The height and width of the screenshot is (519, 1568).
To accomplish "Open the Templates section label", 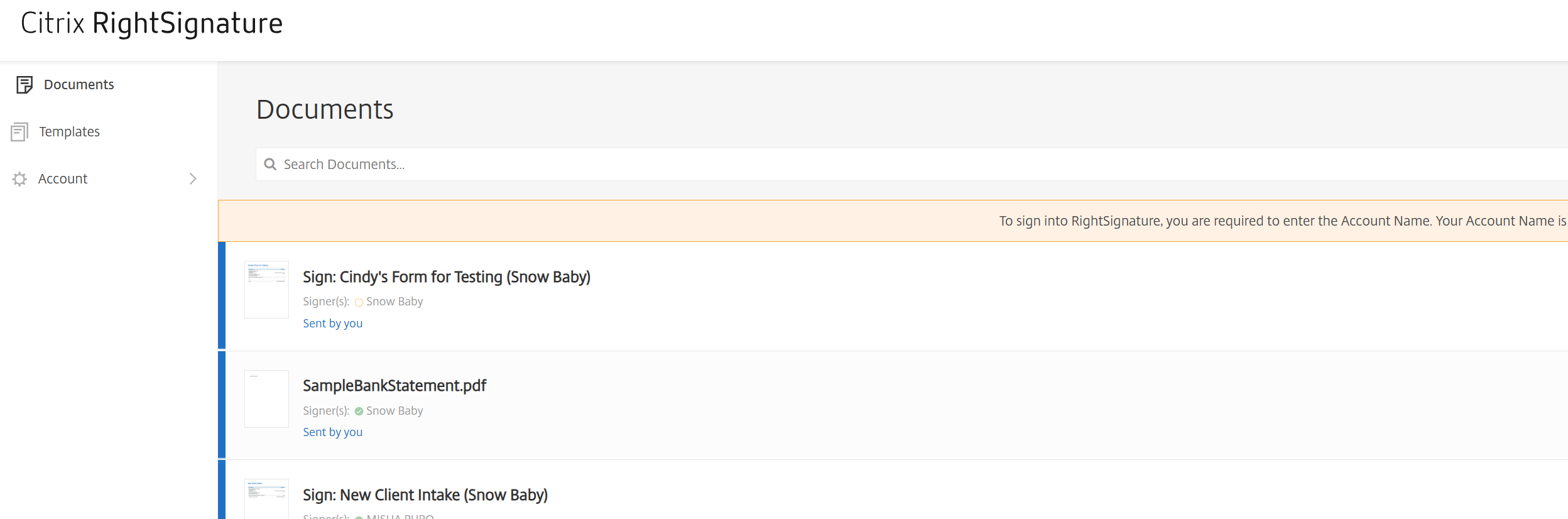I will click(x=69, y=132).
